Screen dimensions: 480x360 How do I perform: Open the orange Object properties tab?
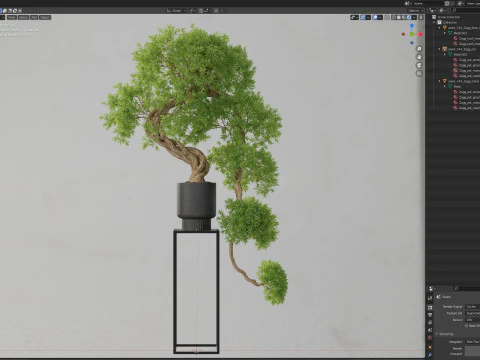430,347
